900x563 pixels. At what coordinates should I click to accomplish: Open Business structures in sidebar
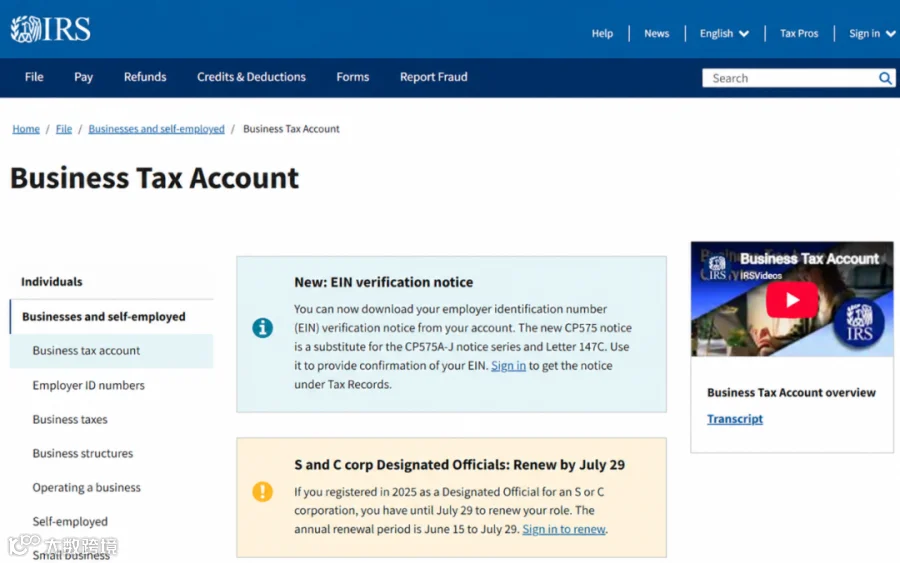point(83,453)
